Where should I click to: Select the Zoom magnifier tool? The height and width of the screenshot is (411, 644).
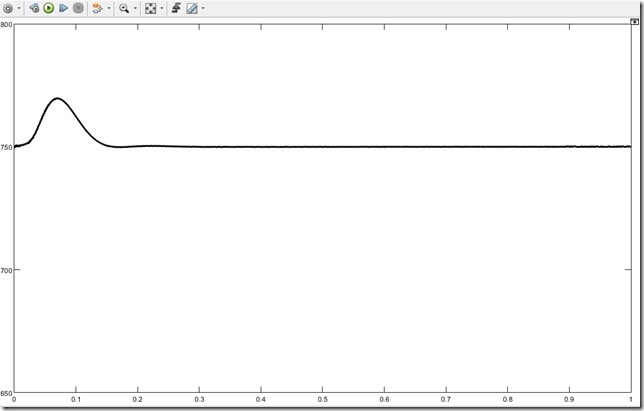(124, 8)
